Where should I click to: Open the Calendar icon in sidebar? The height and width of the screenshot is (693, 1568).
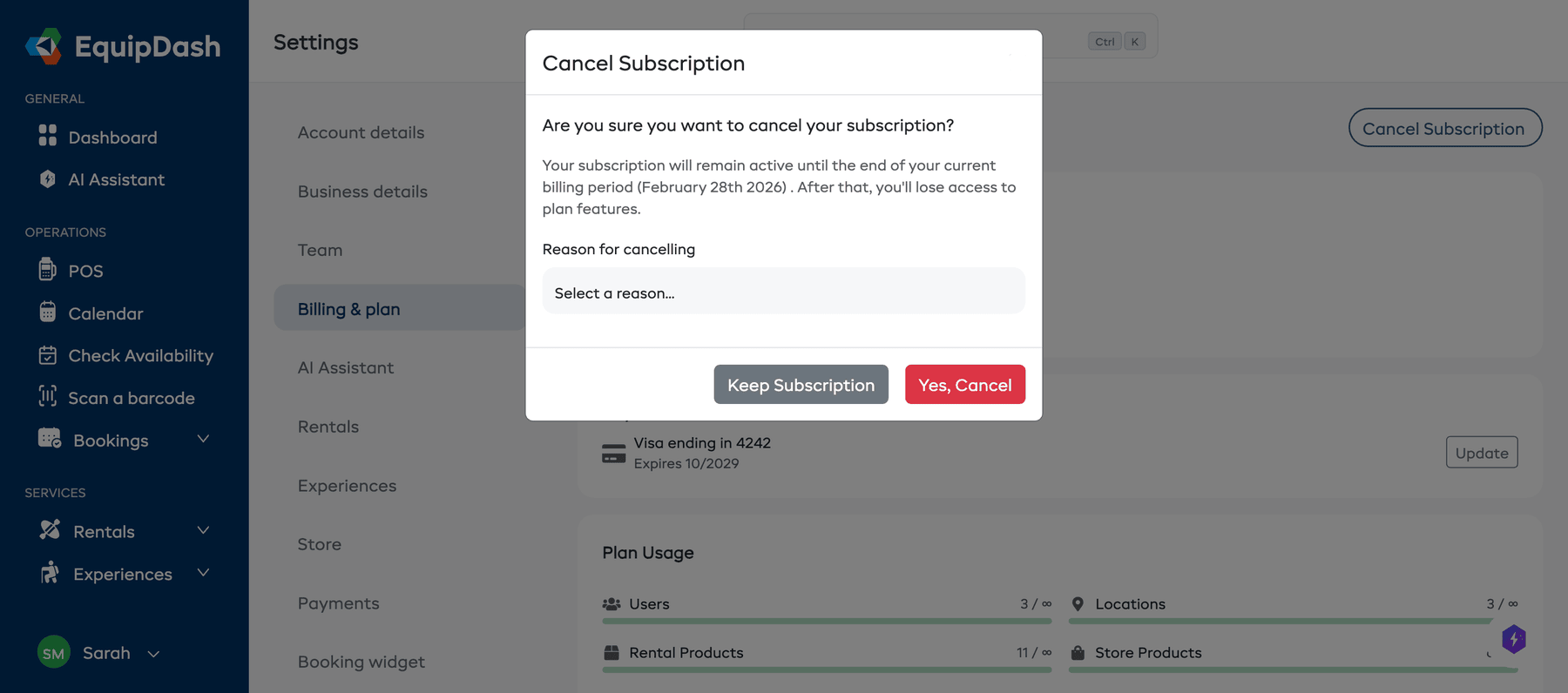(x=48, y=313)
